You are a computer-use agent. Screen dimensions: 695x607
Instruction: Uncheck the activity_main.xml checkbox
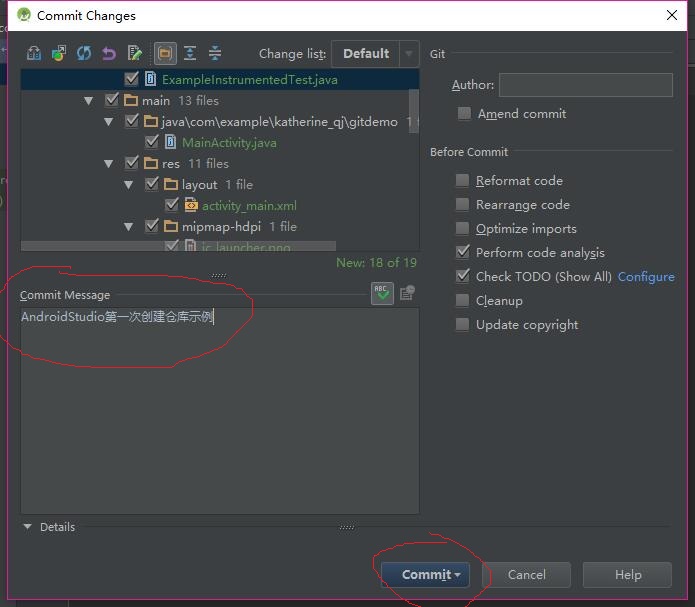172,204
